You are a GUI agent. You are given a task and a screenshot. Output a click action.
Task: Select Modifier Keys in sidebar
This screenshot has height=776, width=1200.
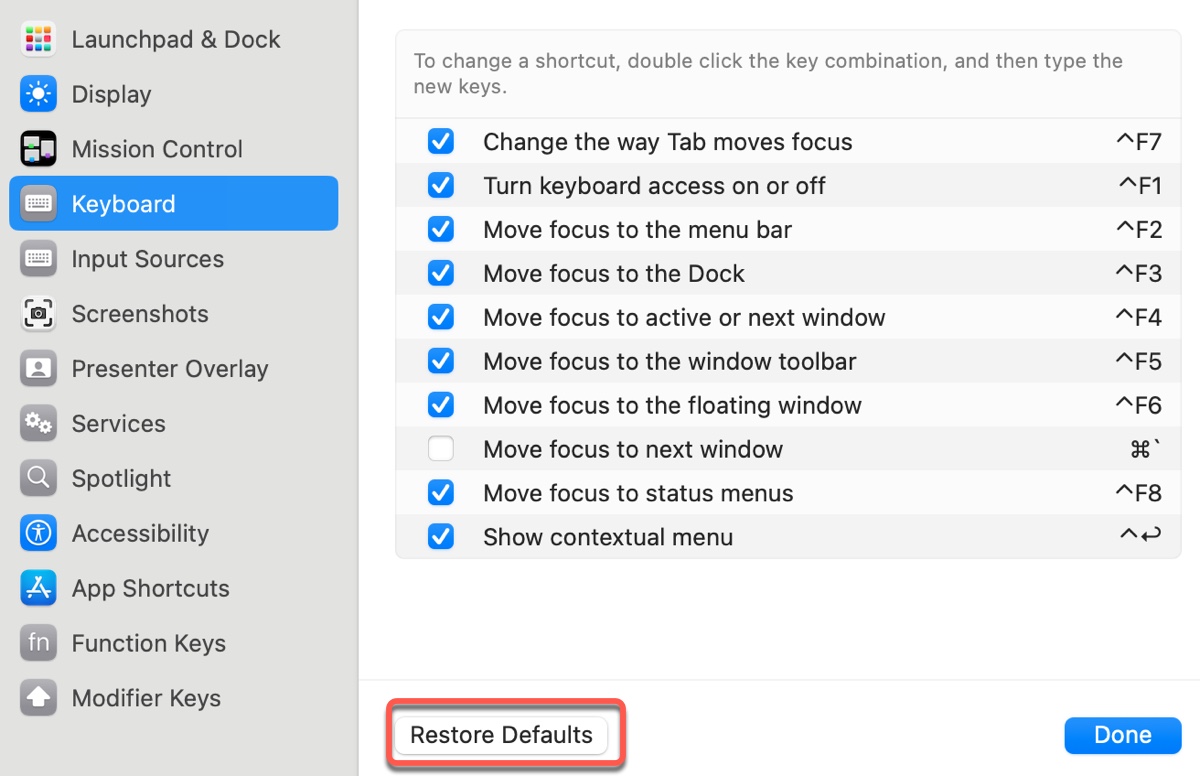click(x=146, y=699)
